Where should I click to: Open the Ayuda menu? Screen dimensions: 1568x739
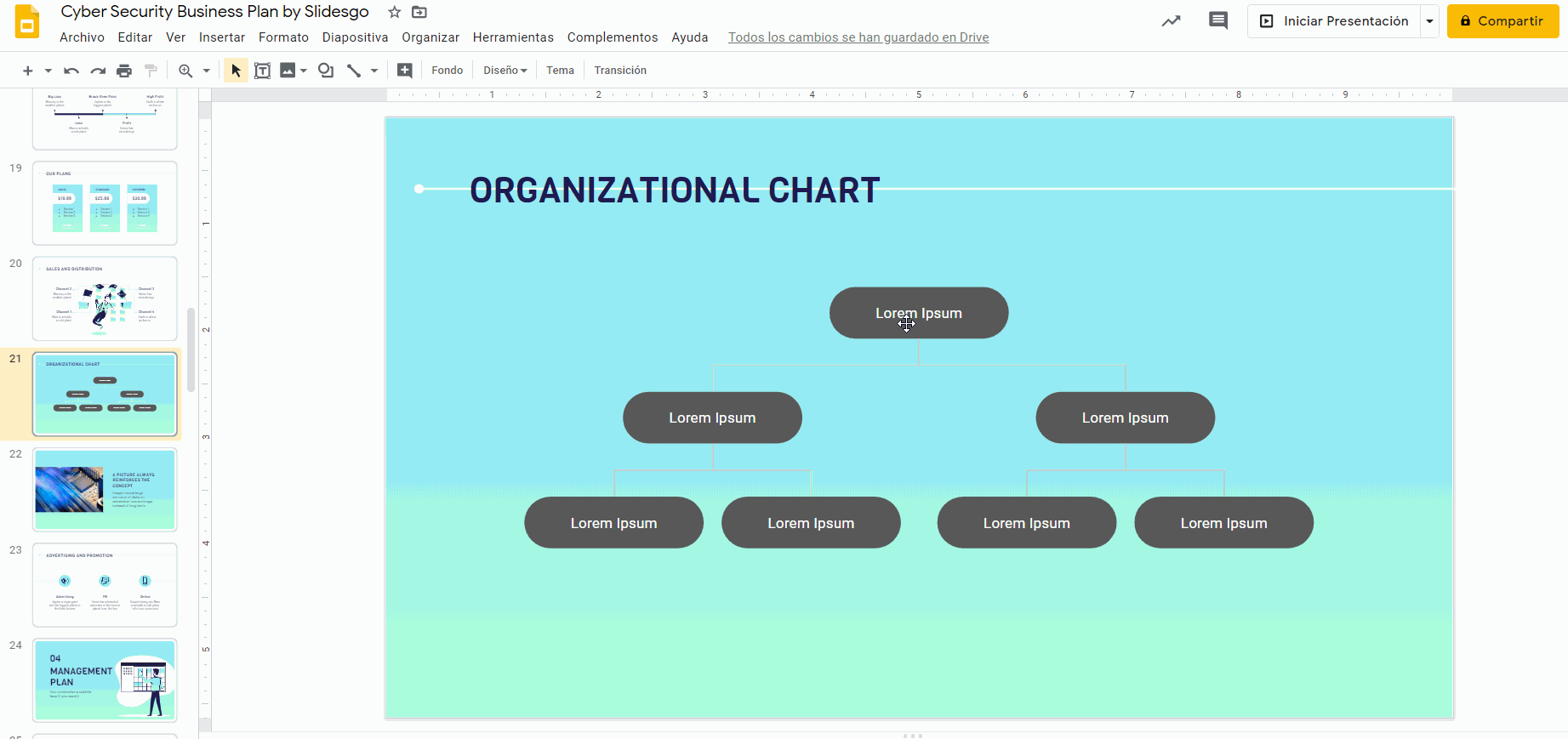690,37
